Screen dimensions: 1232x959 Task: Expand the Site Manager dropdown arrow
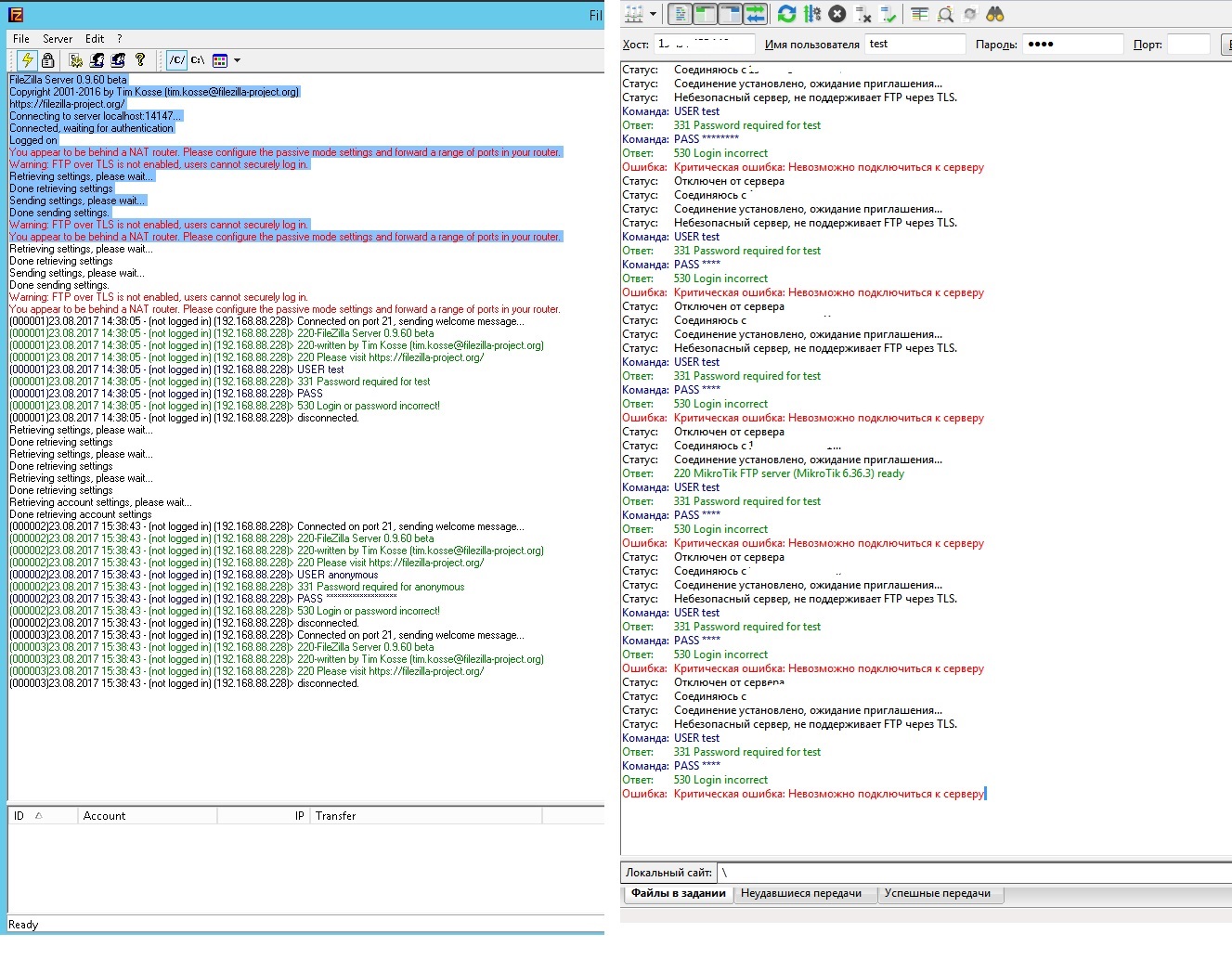(x=653, y=14)
